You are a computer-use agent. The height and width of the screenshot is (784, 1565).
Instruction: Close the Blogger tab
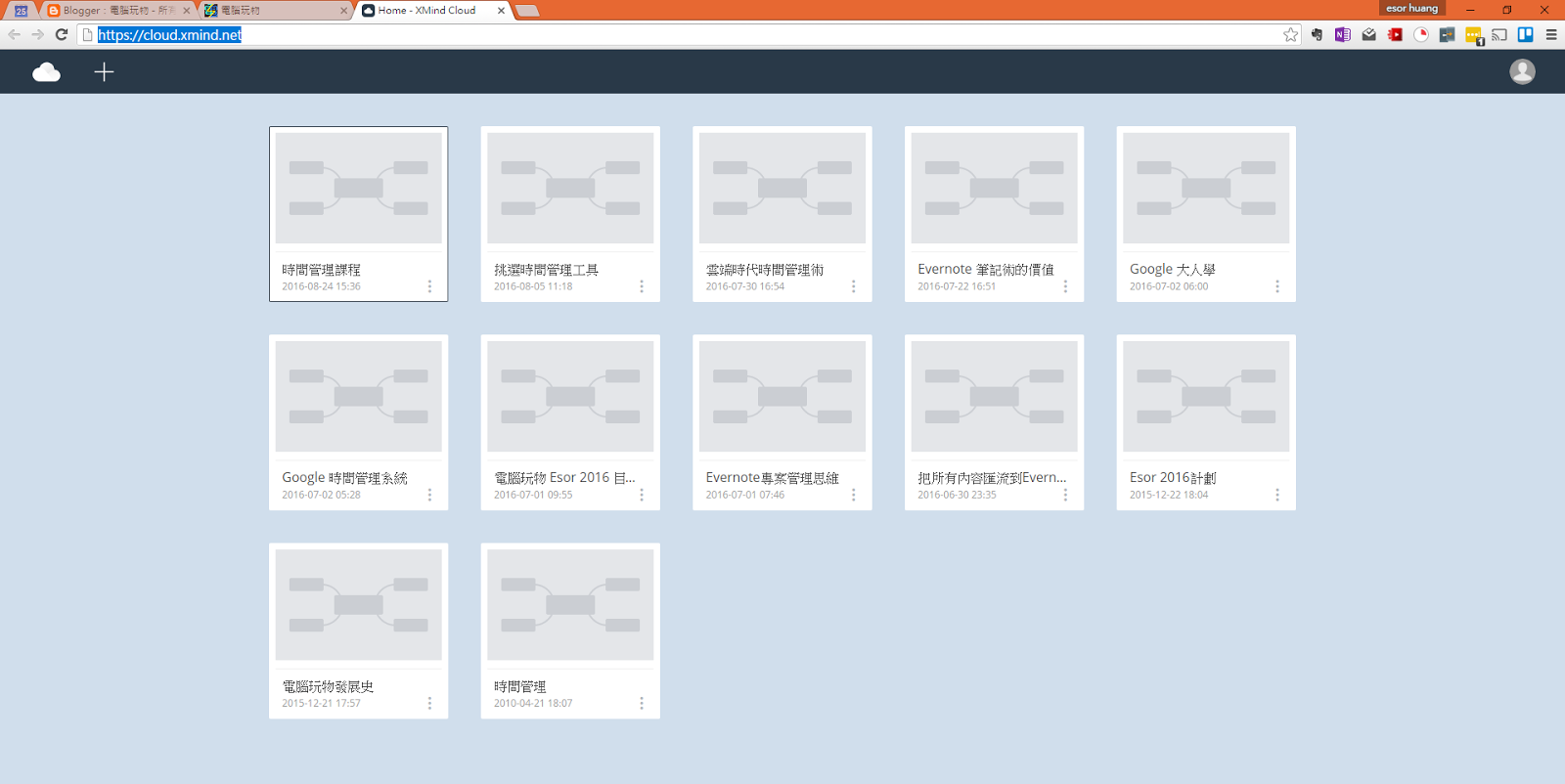(x=187, y=11)
